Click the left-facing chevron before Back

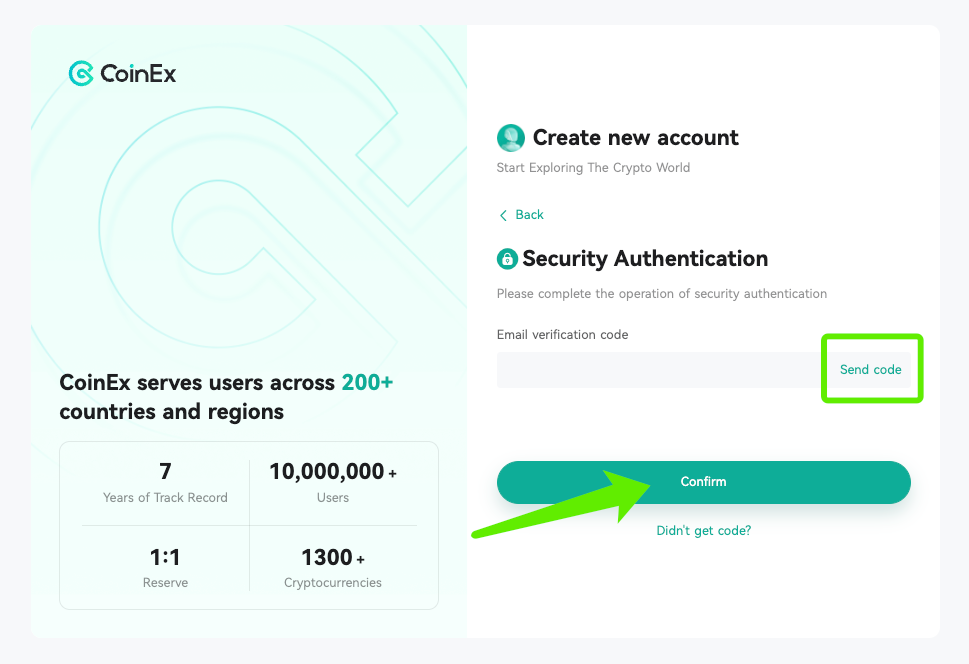coord(502,215)
